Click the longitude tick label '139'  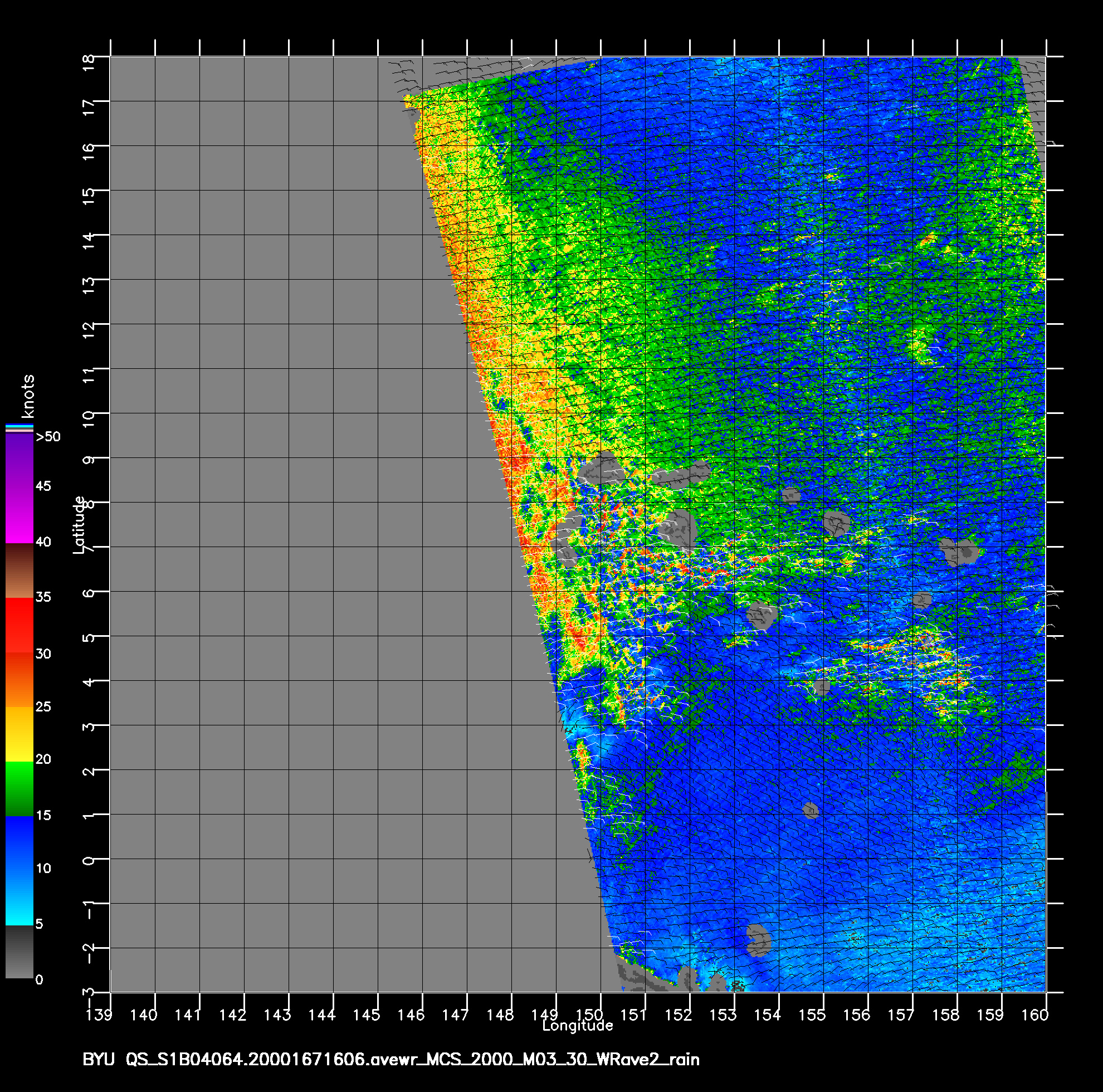[x=99, y=1015]
